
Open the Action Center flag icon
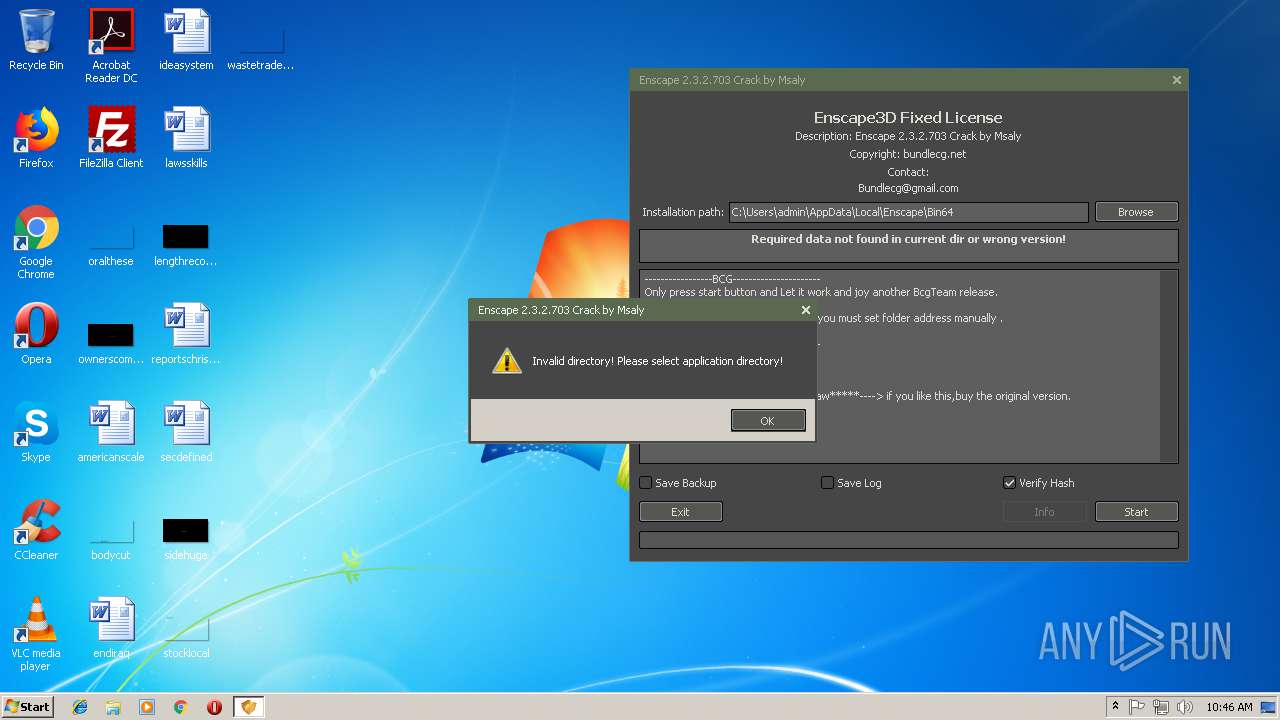(x=1138, y=707)
